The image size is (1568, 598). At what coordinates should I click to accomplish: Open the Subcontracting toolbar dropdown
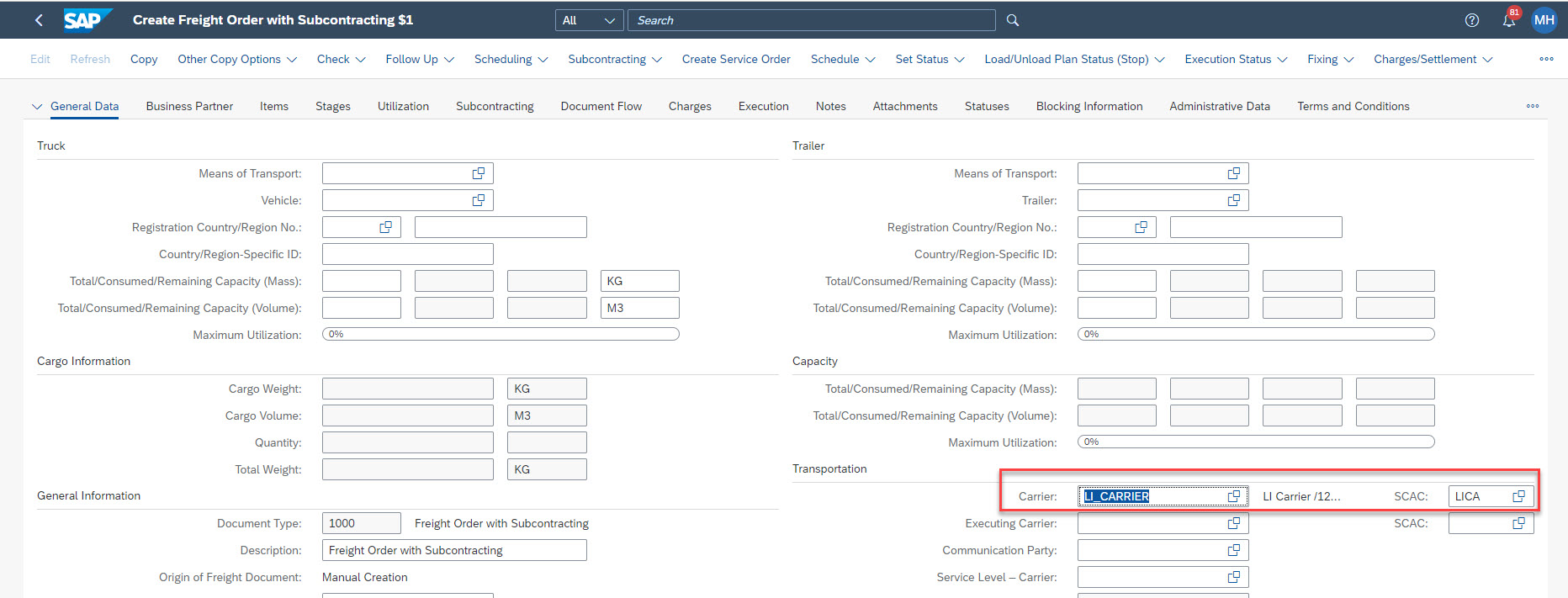(x=615, y=59)
